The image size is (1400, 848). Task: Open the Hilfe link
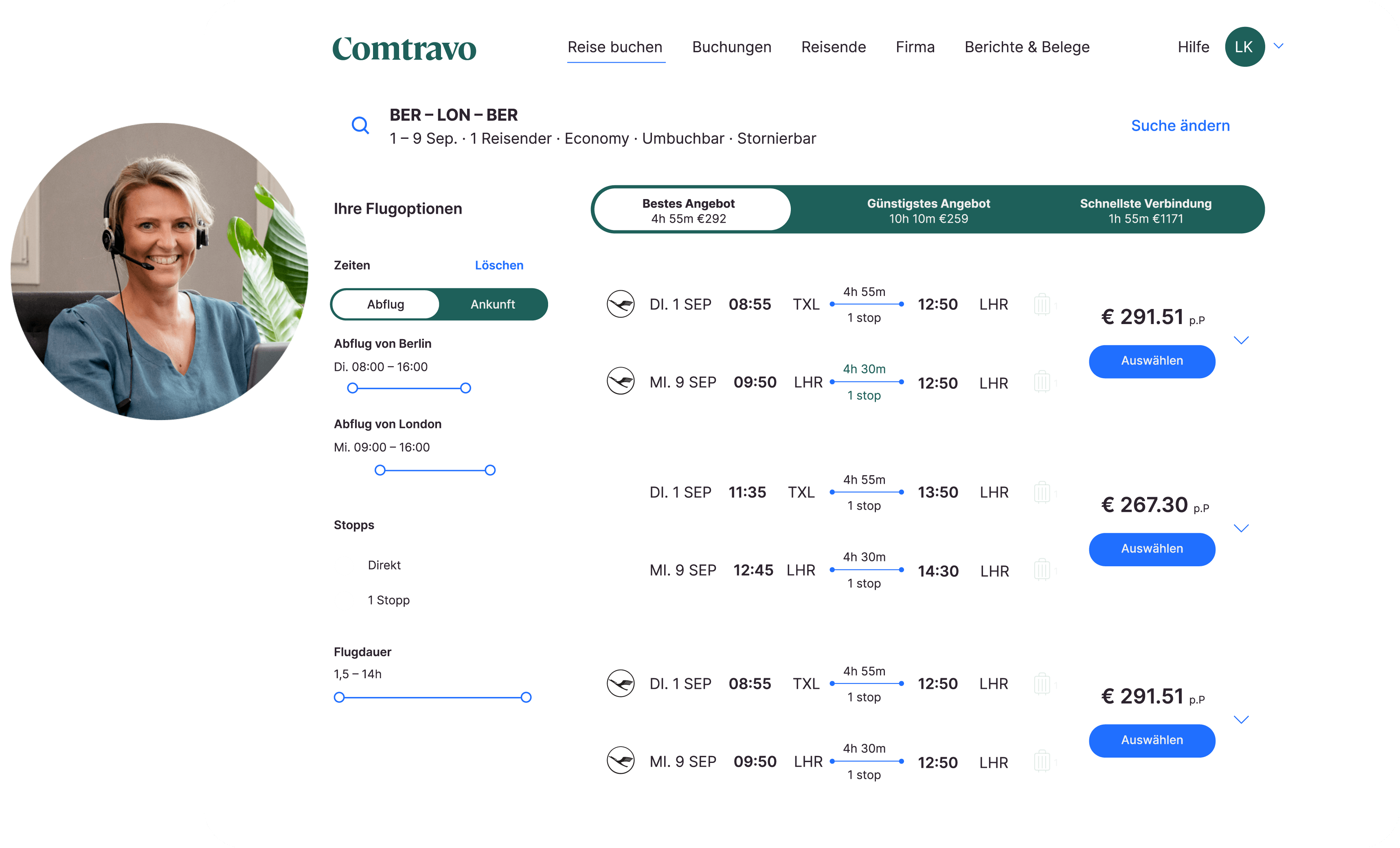[x=1193, y=47]
